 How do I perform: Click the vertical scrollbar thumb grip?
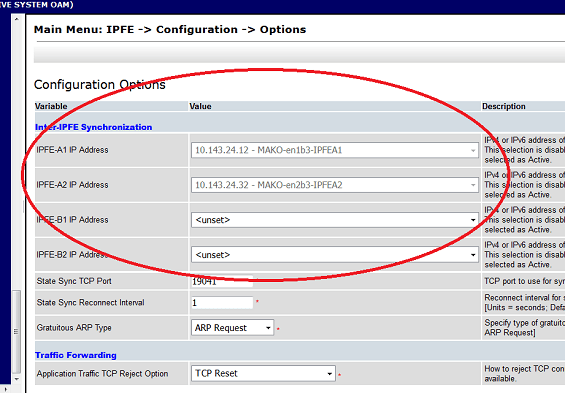[16, 331]
